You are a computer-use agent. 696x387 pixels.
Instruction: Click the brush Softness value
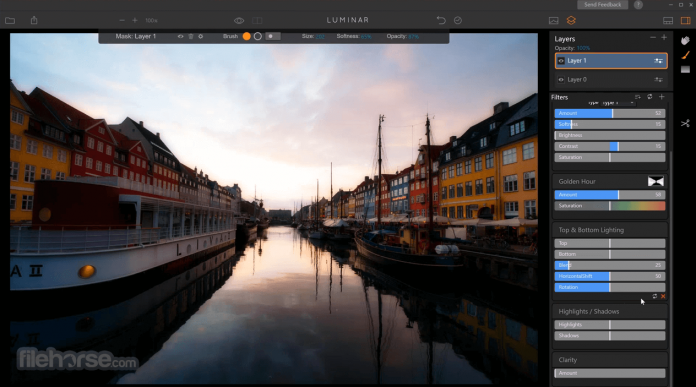pyautogui.click(x=366, y=36)
